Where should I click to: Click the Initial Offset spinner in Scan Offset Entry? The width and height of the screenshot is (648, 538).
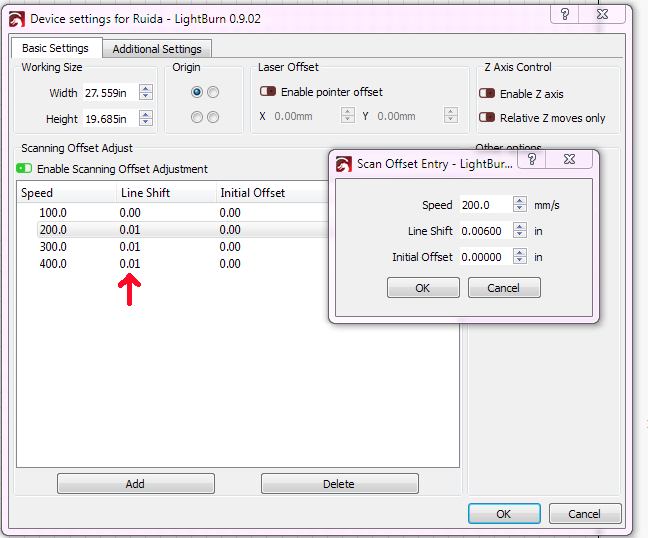click(x=519, y=256)
